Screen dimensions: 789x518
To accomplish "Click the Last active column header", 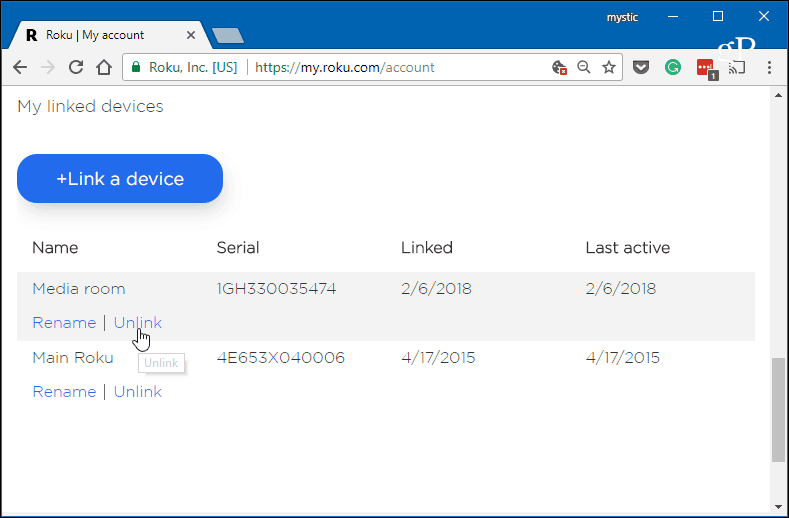I will tap(627, 248).
